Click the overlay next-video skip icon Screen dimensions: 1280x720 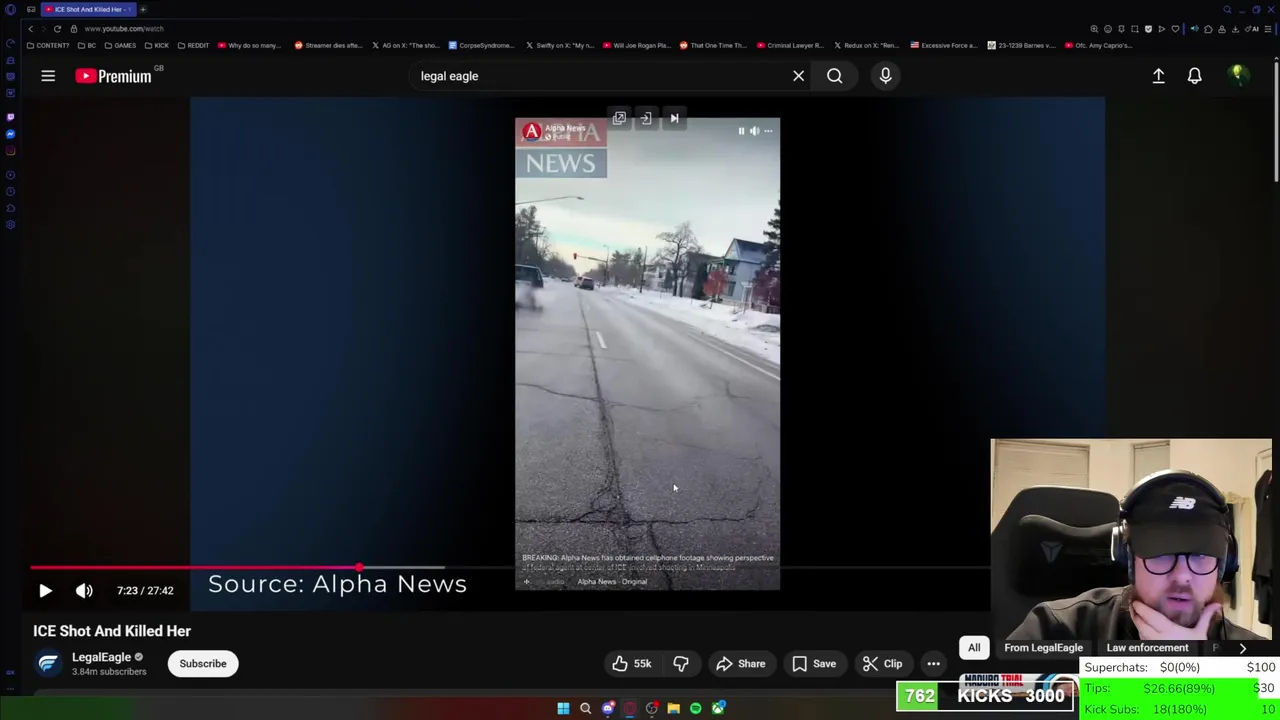point(674,118)
